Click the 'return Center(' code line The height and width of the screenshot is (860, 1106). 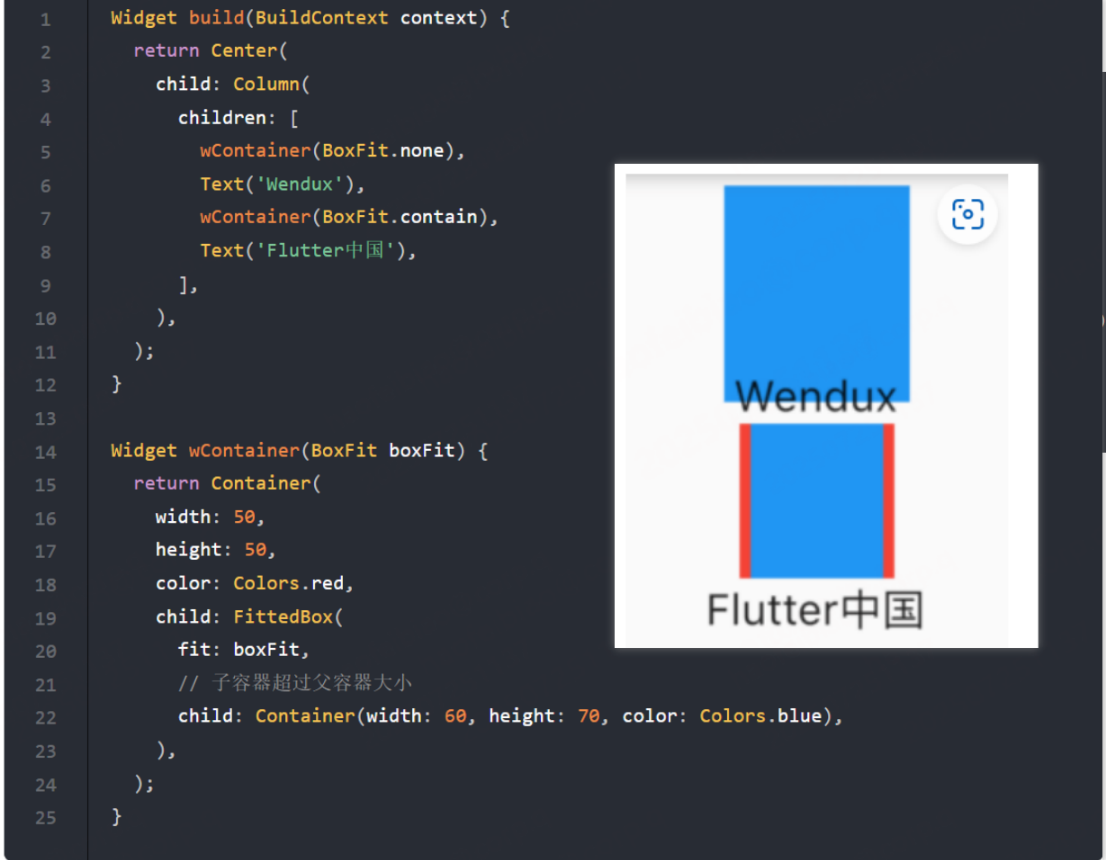click(x=210, y=51)
